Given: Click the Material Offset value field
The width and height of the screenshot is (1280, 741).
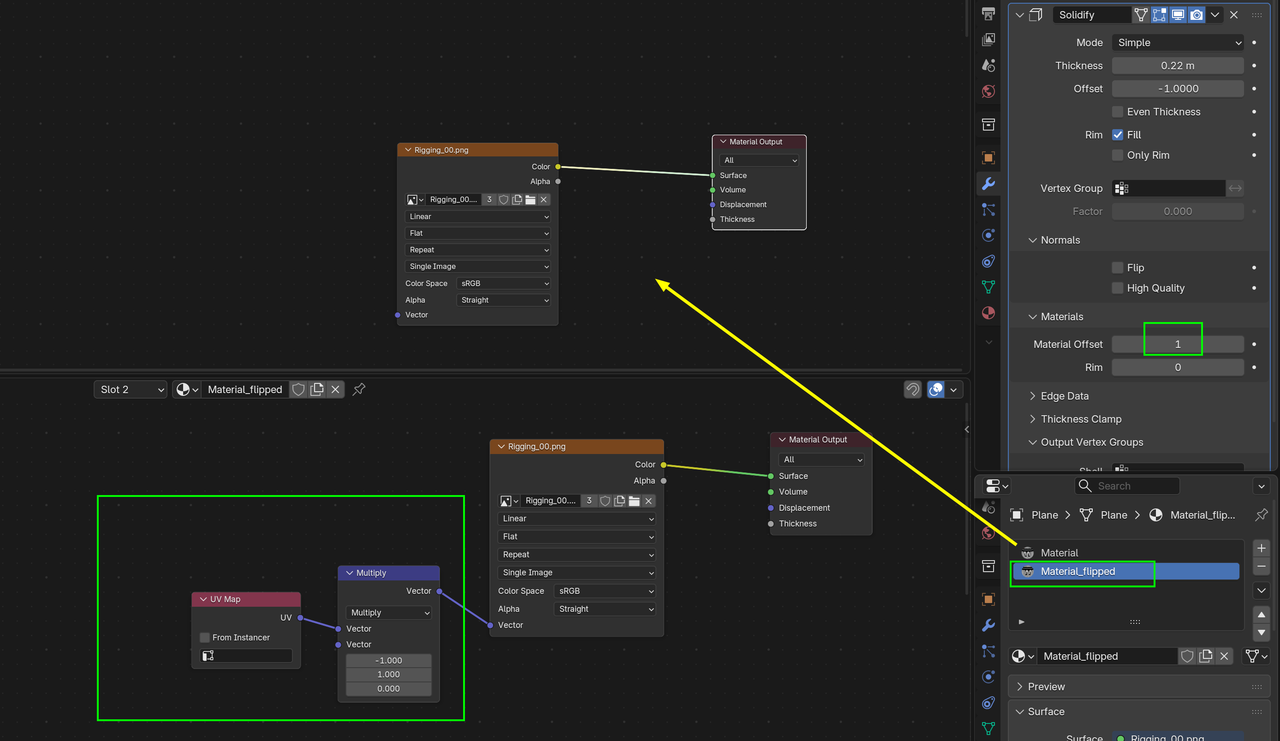Looking at the screenshot, I should click(x=1178, y=344).
